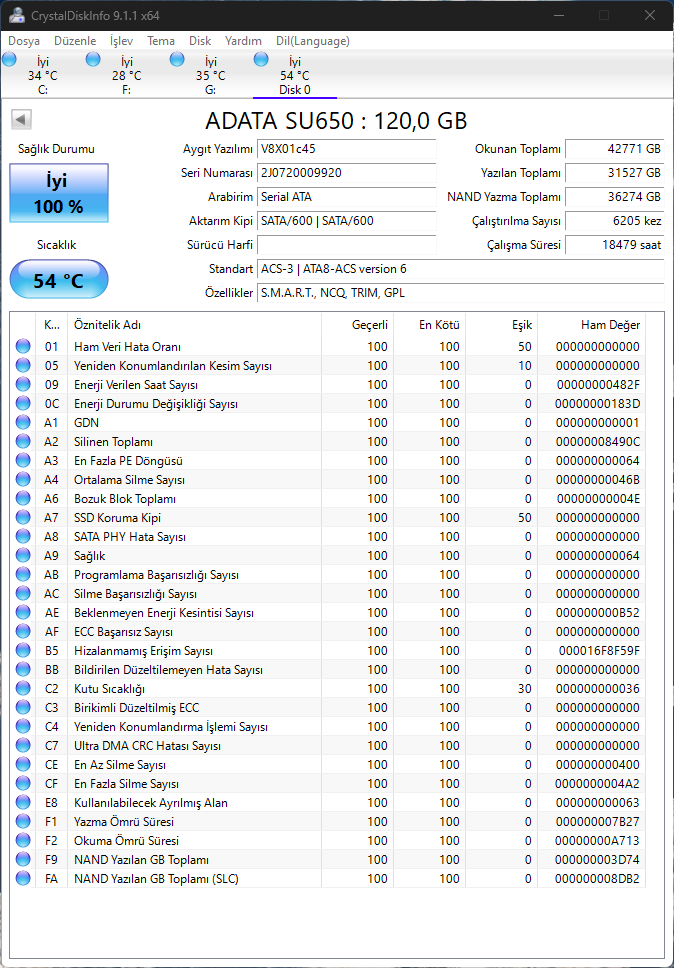This screenshot has width=674, height=968.
Task: Click the empty Sürücü Harfi field
Action: (346, 244)
